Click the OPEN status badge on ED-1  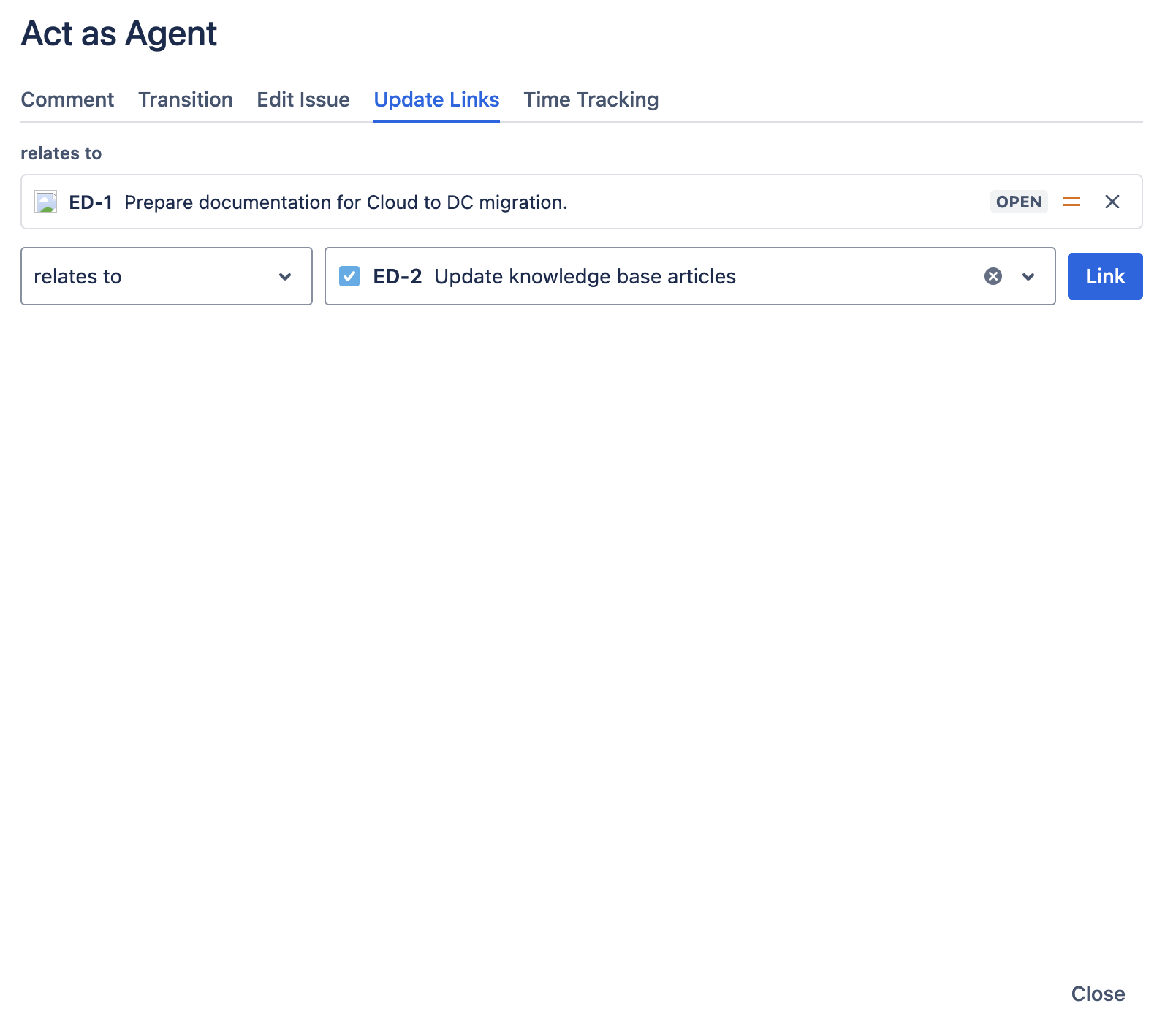1019,202
